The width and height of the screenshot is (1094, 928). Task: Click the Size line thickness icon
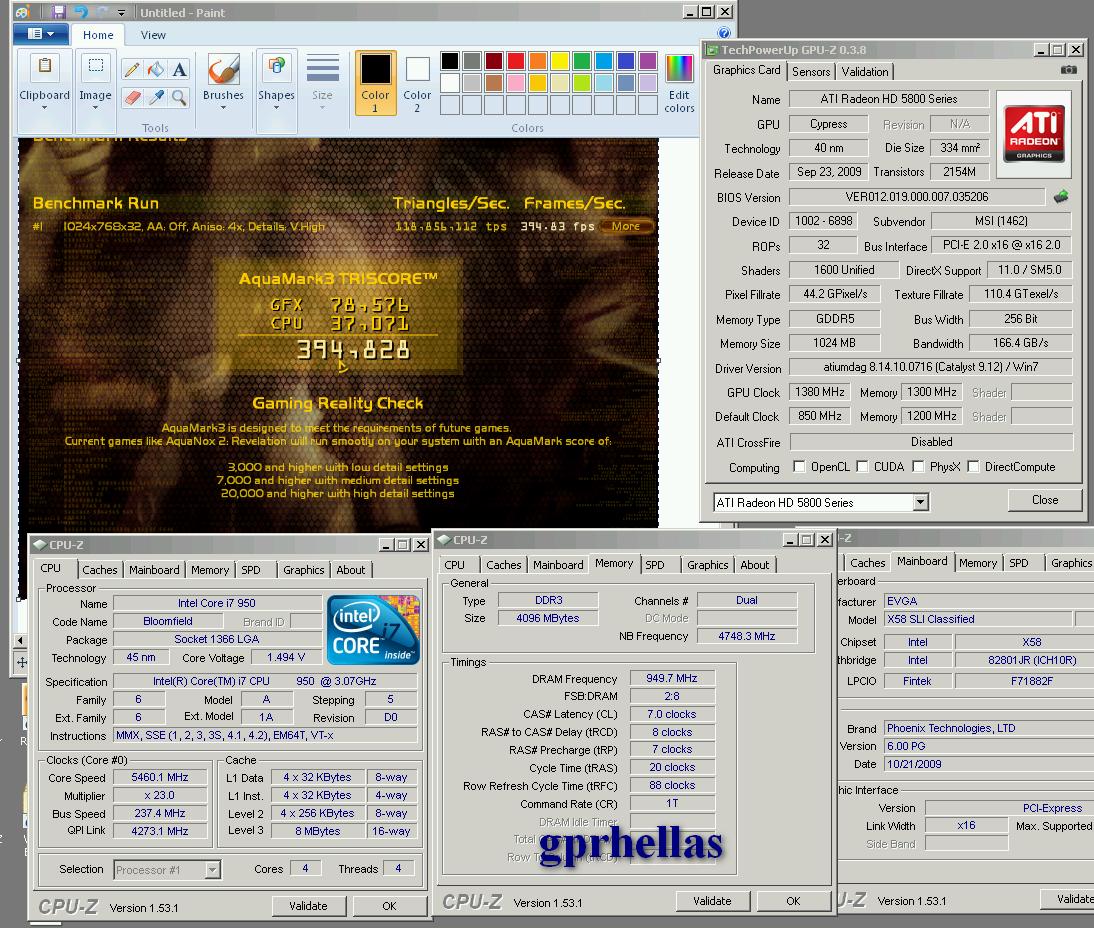pos(322,68)
